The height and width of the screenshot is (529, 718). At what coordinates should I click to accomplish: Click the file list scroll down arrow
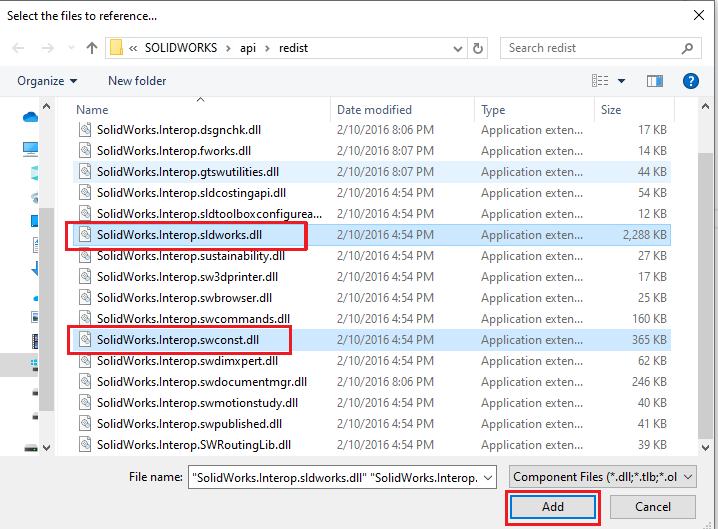(x=705, y=447)
